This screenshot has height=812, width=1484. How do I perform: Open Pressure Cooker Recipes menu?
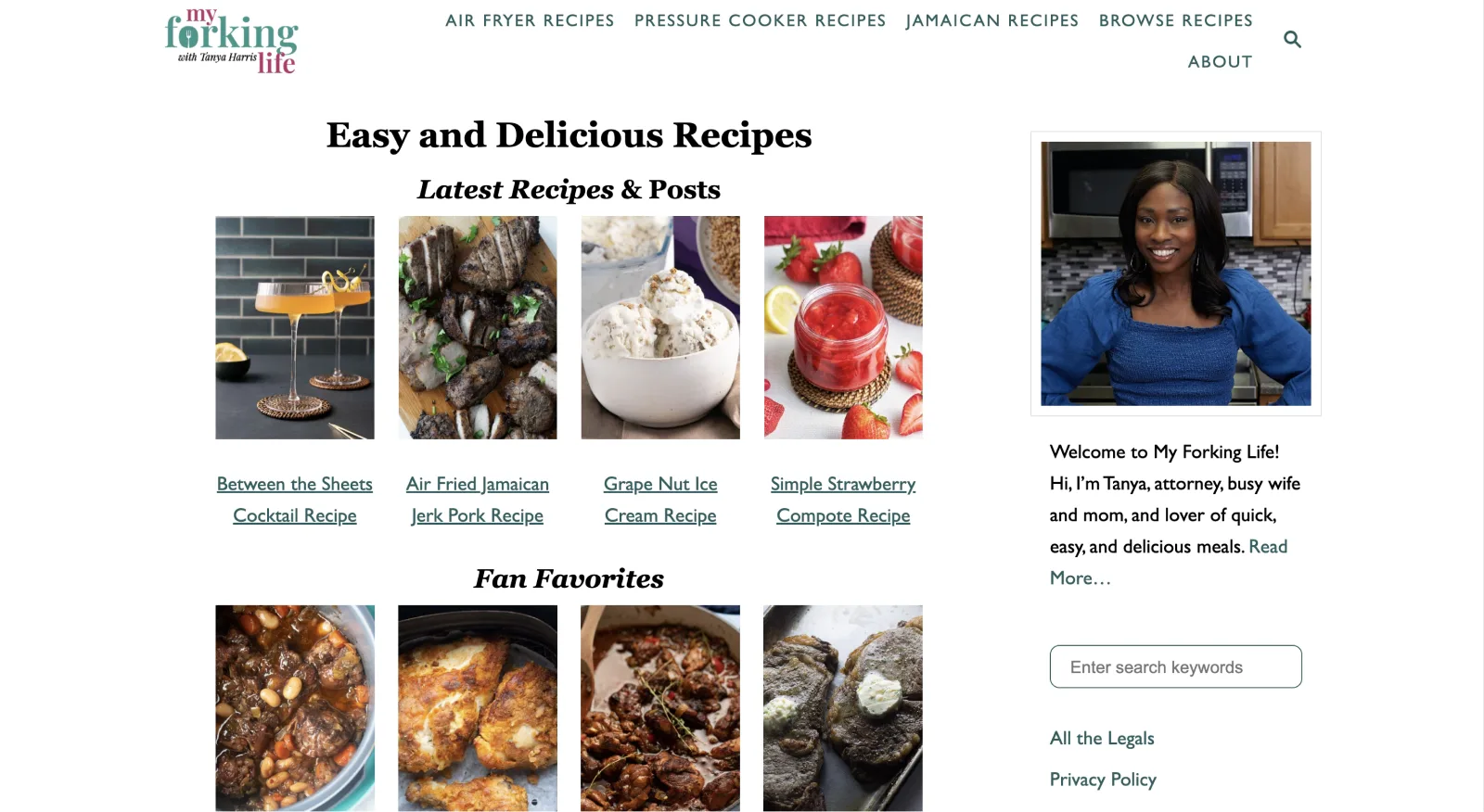tap(760, 20)
